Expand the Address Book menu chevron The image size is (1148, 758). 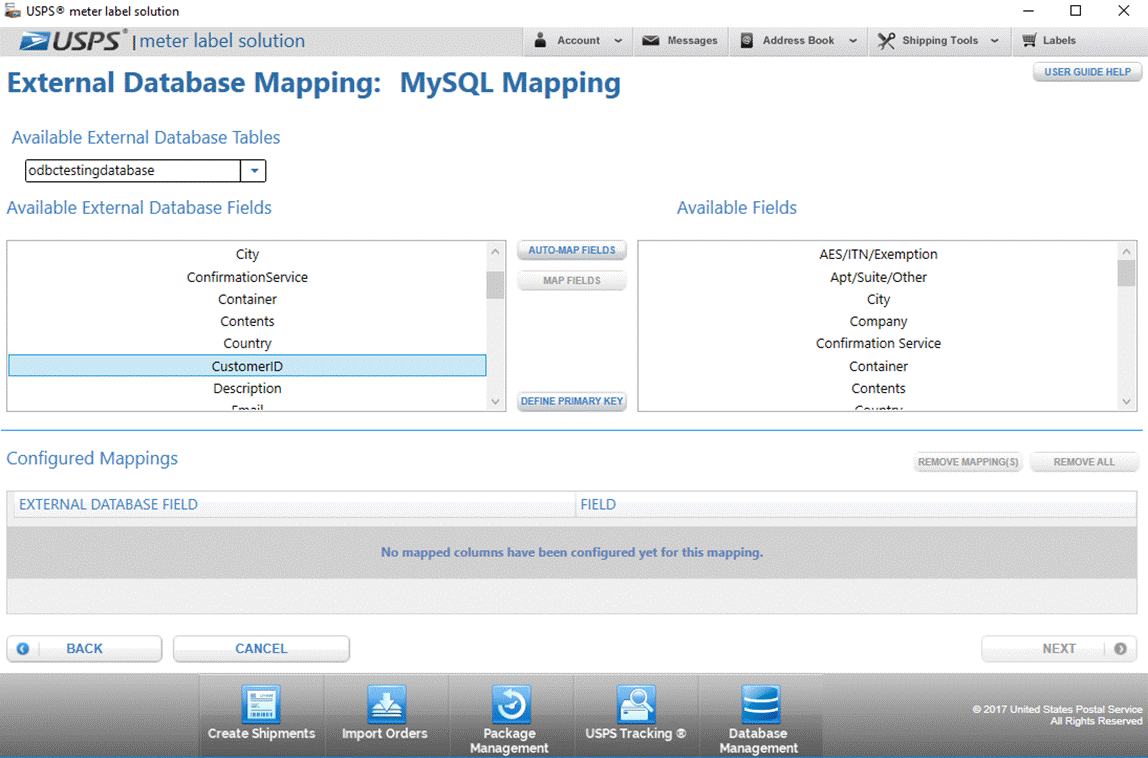[853, 41]
